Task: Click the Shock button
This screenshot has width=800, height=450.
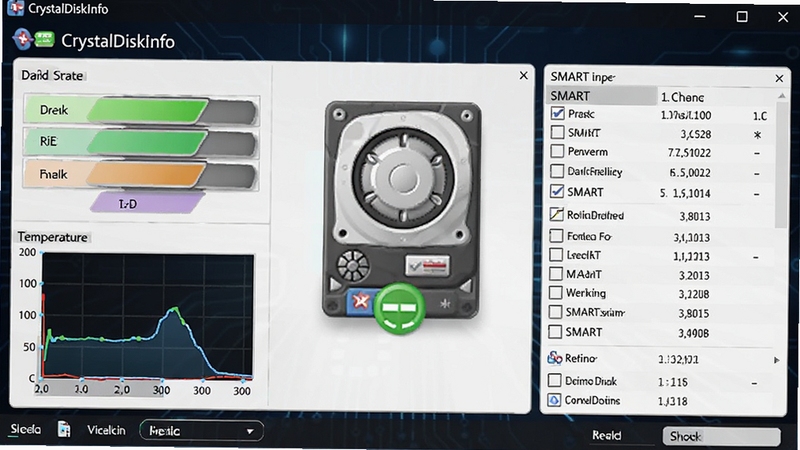Action: coord(721,436)
